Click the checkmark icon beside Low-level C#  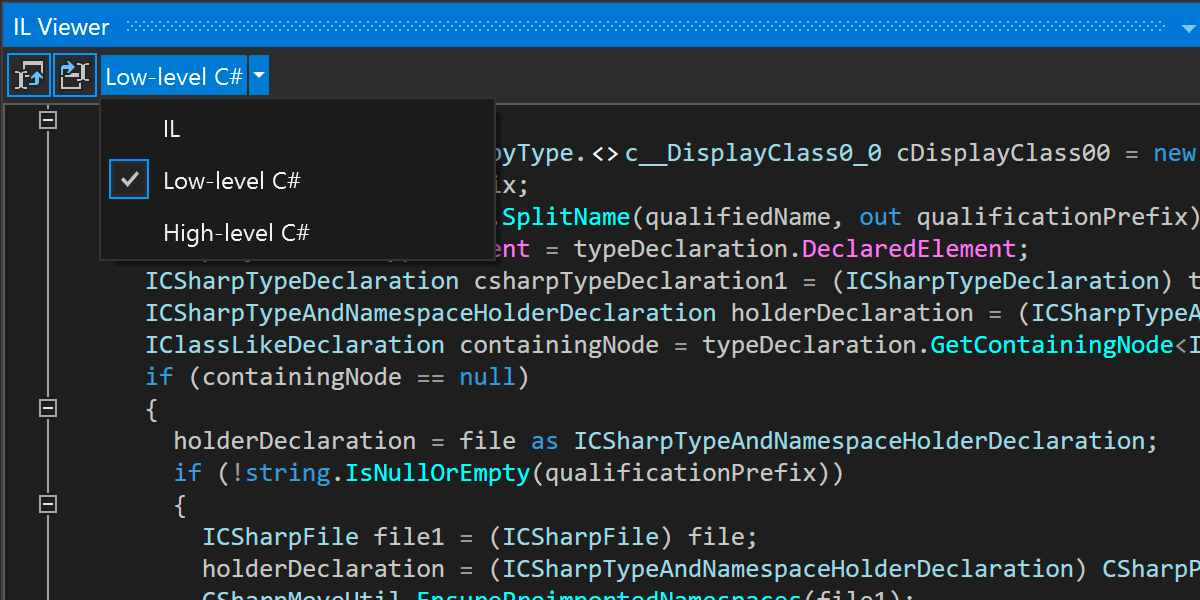128,180
